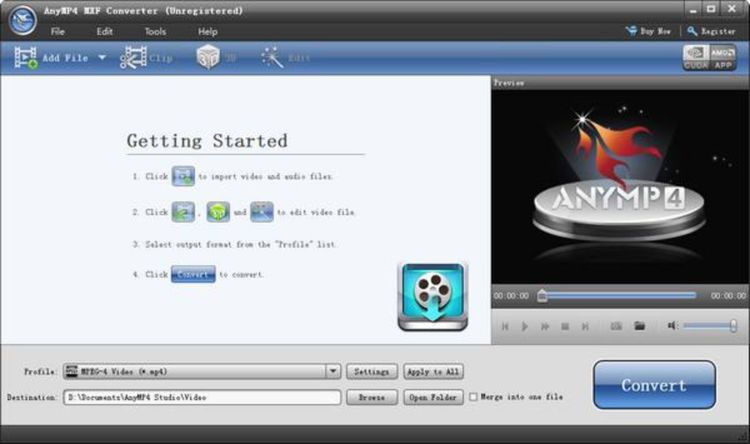Click Open Folder button
Image resolution: width=750 pixels, height=444 pixels.
(x=433, y=397)
